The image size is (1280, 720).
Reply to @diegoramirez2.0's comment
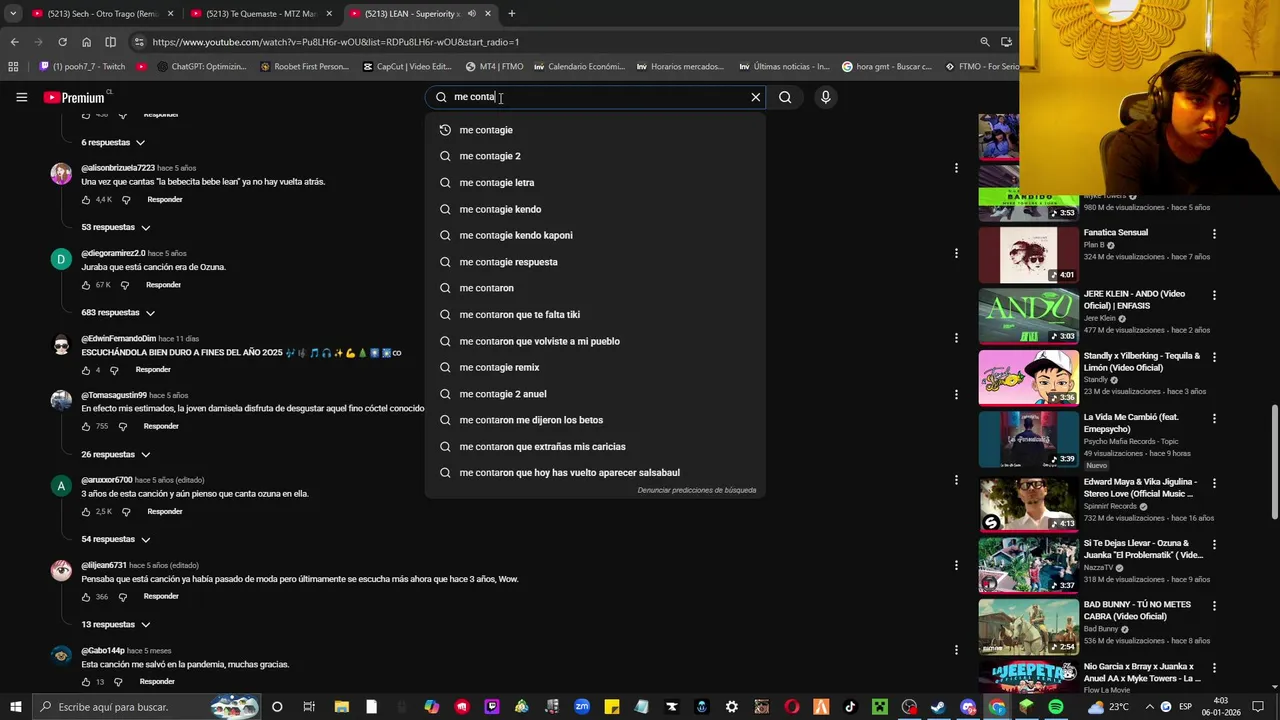[164, 285]
